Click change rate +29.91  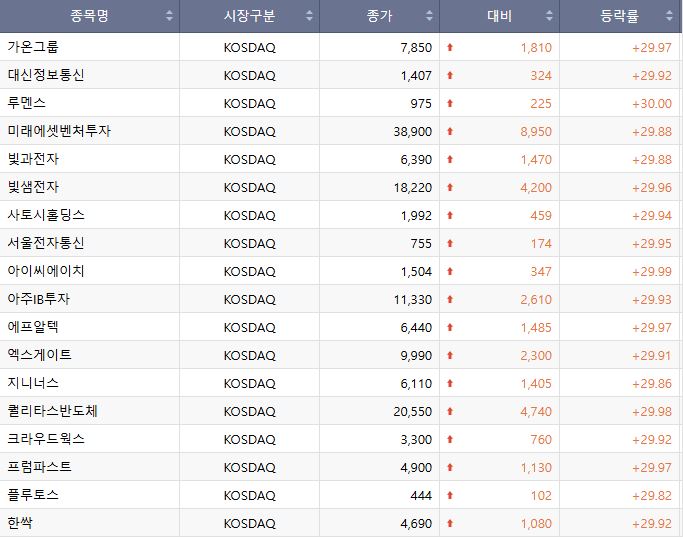pos(652,356)
